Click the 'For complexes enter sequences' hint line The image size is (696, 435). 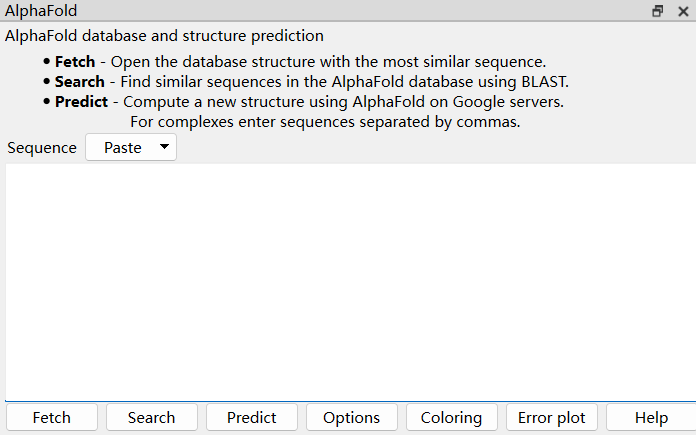pos(325,122)
